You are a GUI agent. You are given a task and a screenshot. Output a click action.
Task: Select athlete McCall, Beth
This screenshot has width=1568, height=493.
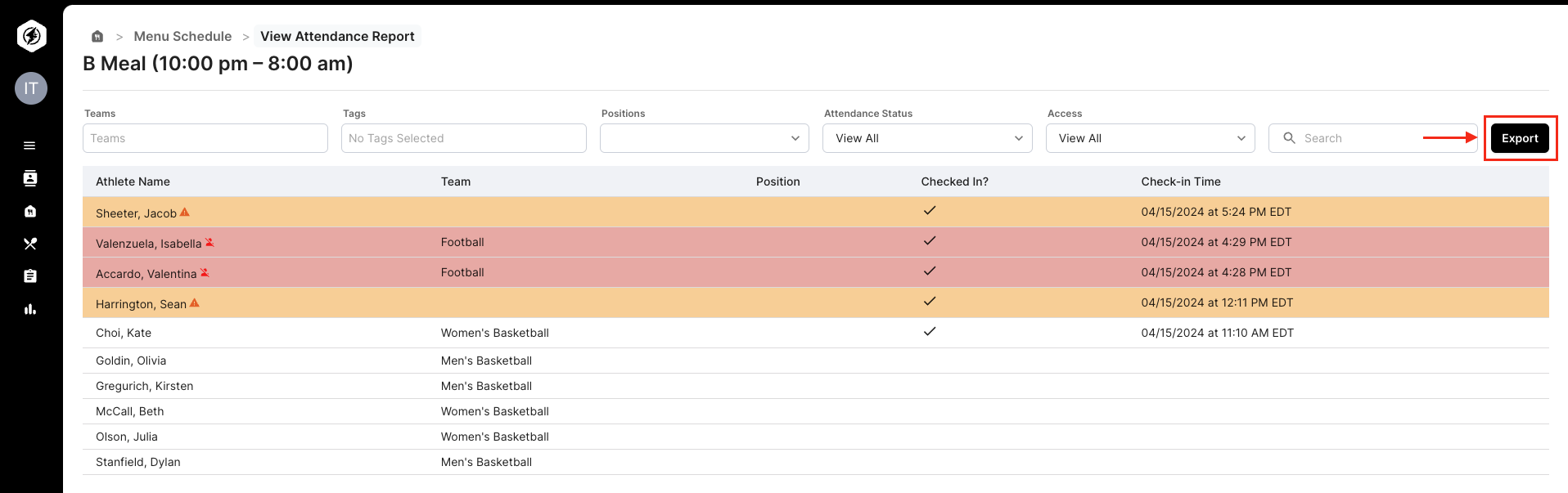pos(130,411)
